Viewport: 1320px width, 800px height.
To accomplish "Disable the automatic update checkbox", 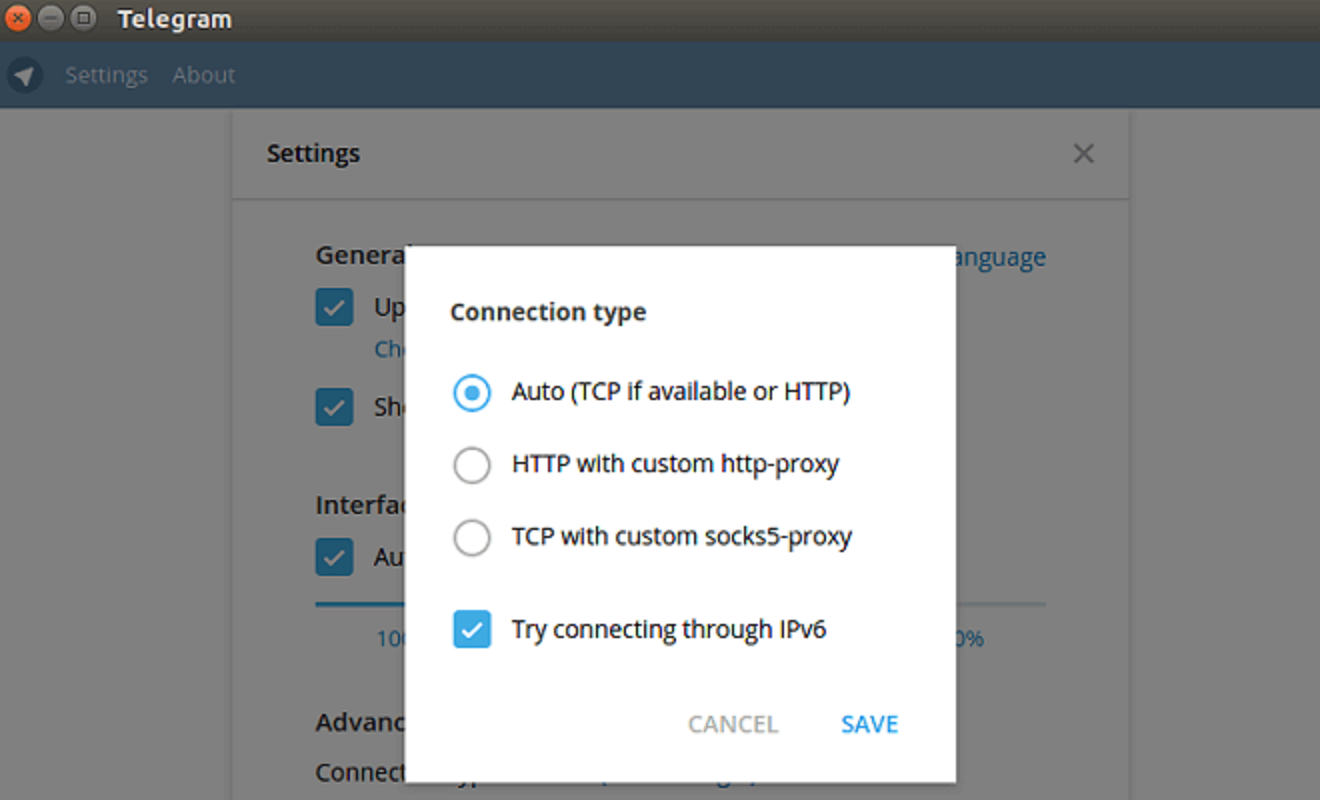I will (334, 306).
